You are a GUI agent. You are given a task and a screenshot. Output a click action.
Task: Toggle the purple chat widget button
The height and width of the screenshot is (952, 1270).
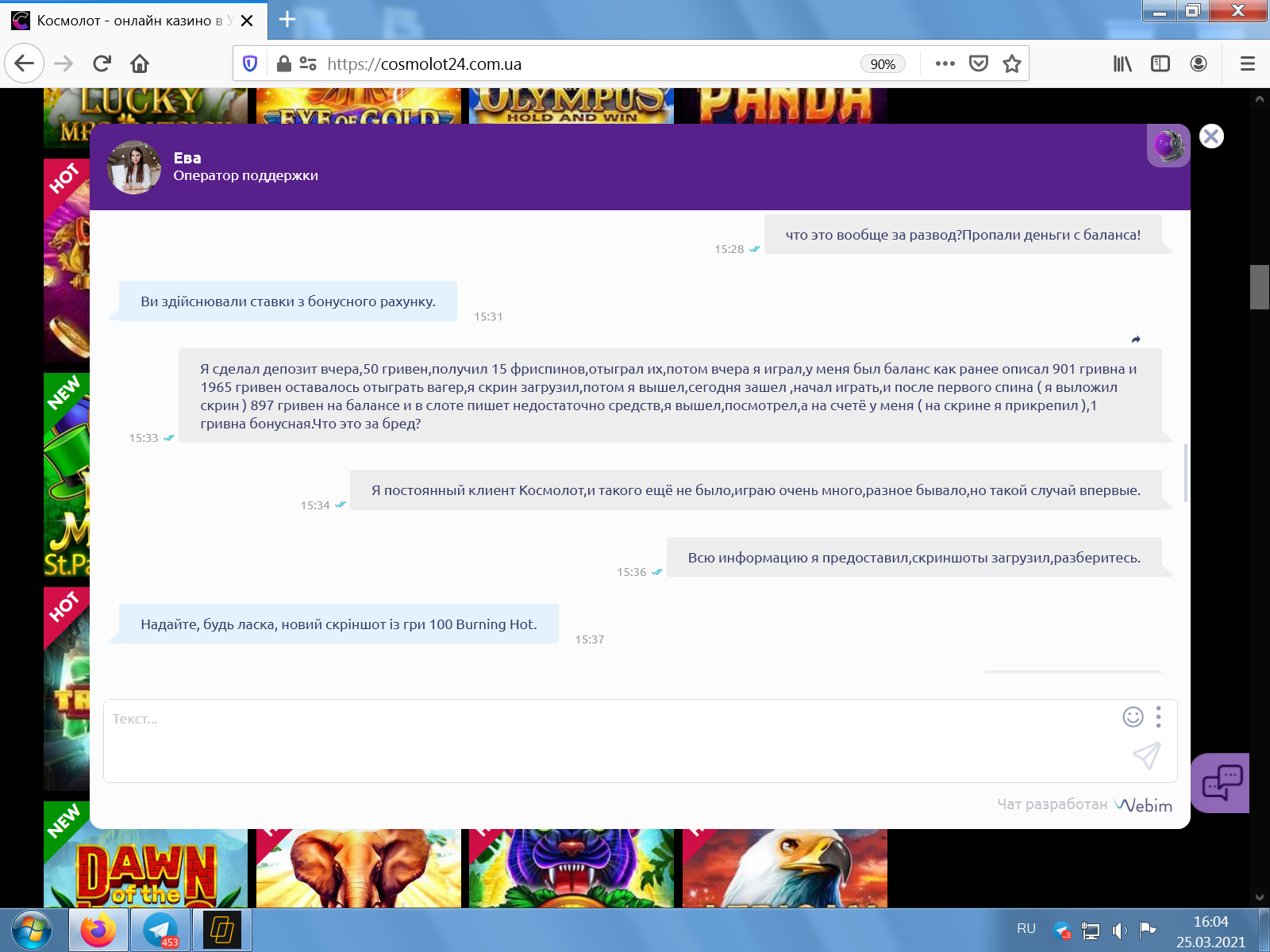click(x=1221, y=783)
